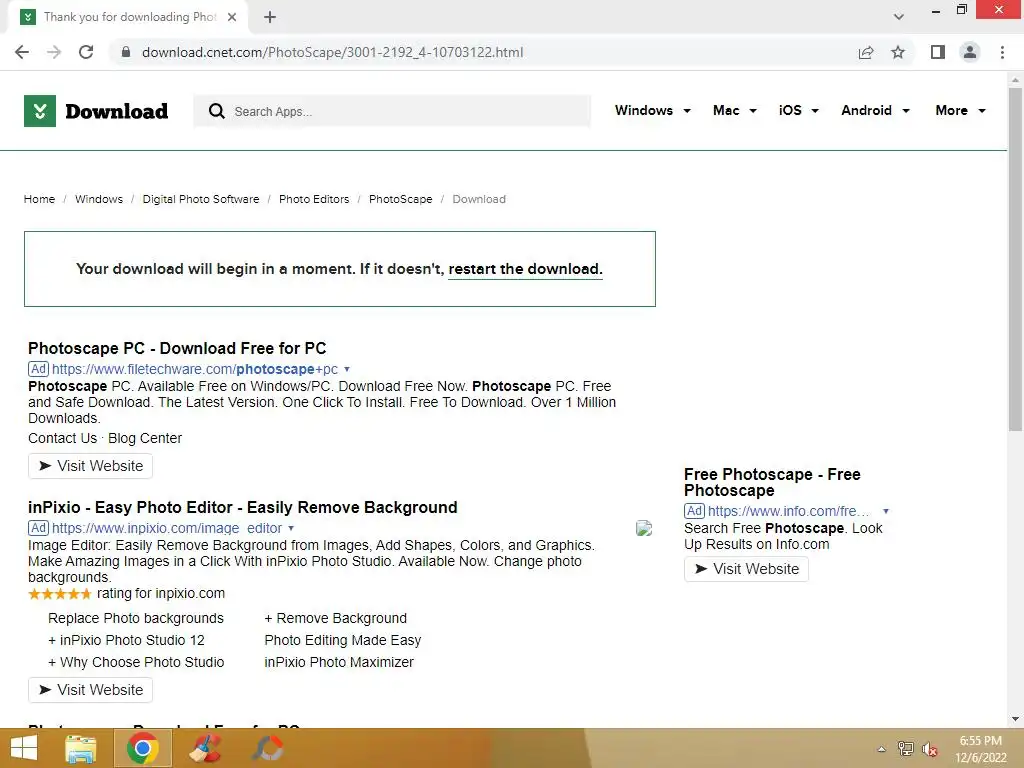The width and height of the screenshot is (1024, 768).
Task: Click '+ Why Choose Photo Studio' link
Action: 136,662
